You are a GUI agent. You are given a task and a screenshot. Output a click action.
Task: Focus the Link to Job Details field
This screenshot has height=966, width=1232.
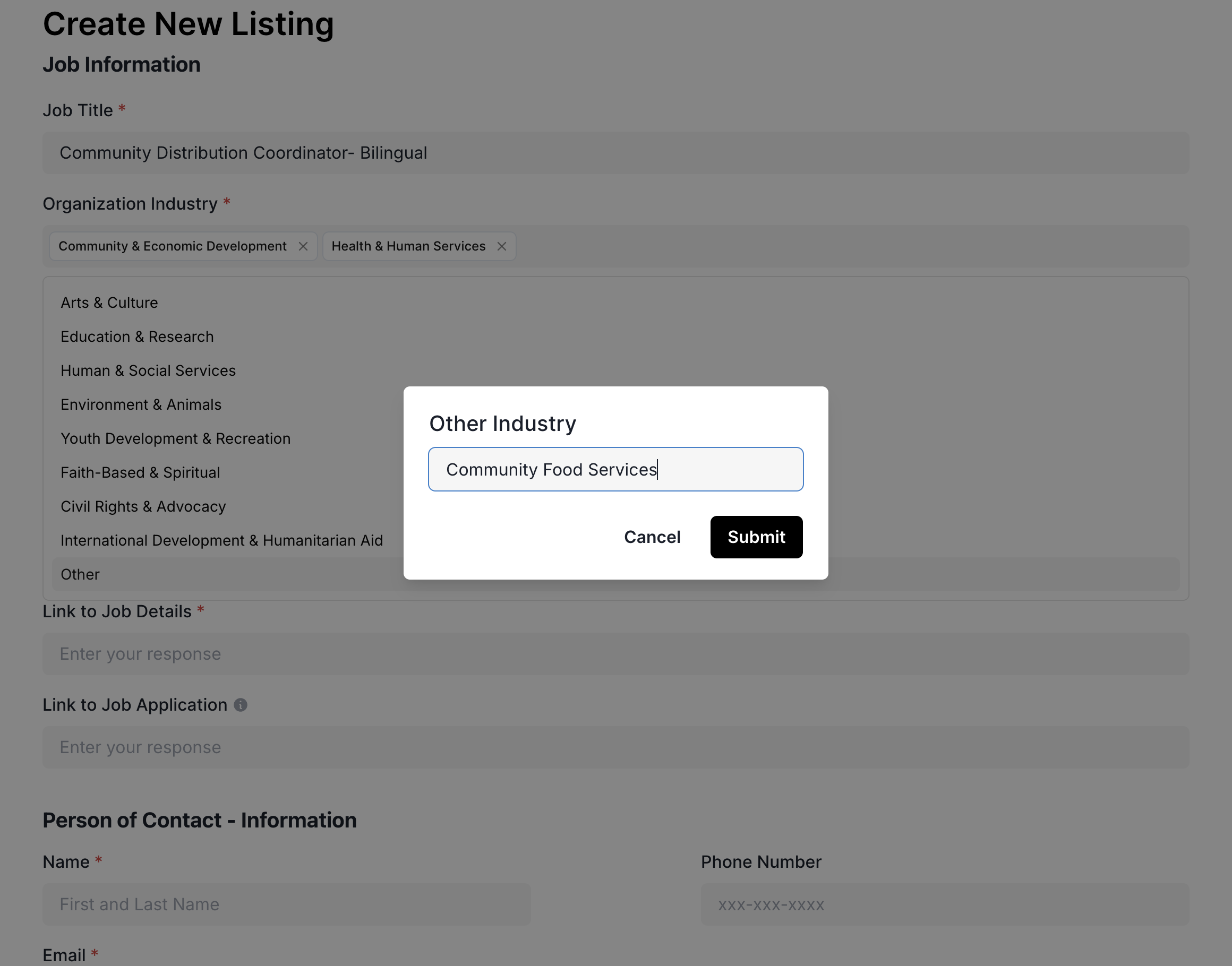click(615, 654)
